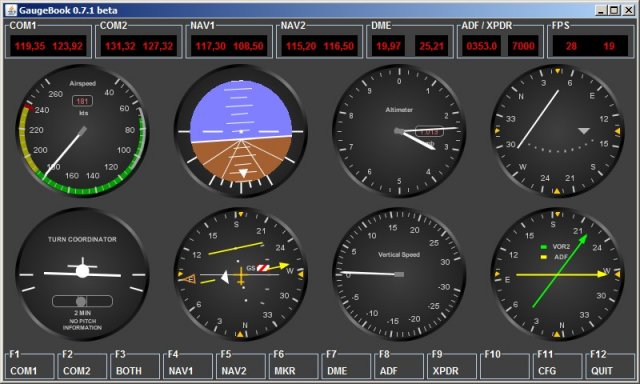
Task: Click the NO PITCH INFORMATION label
Action: point(82,324)
